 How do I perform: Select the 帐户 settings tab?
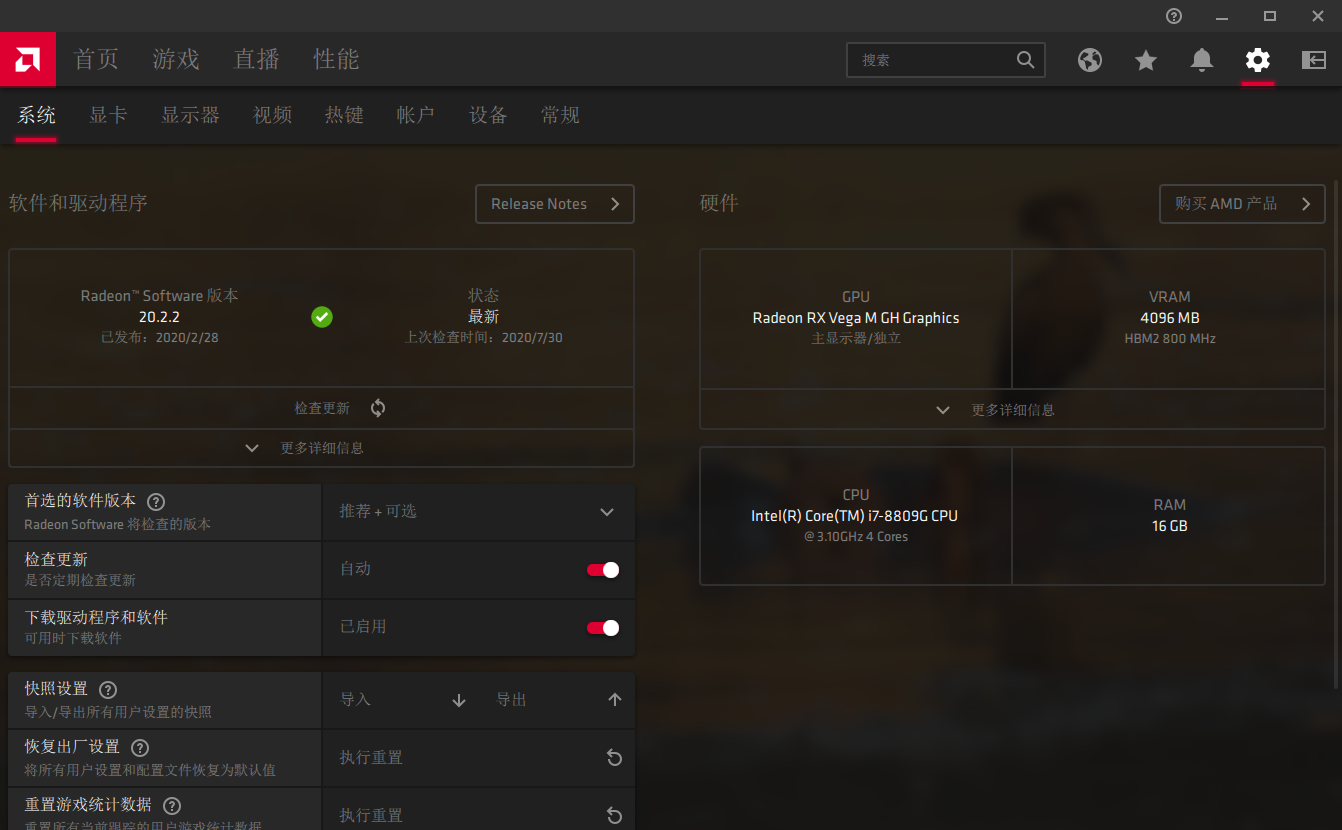coord(416,115)
